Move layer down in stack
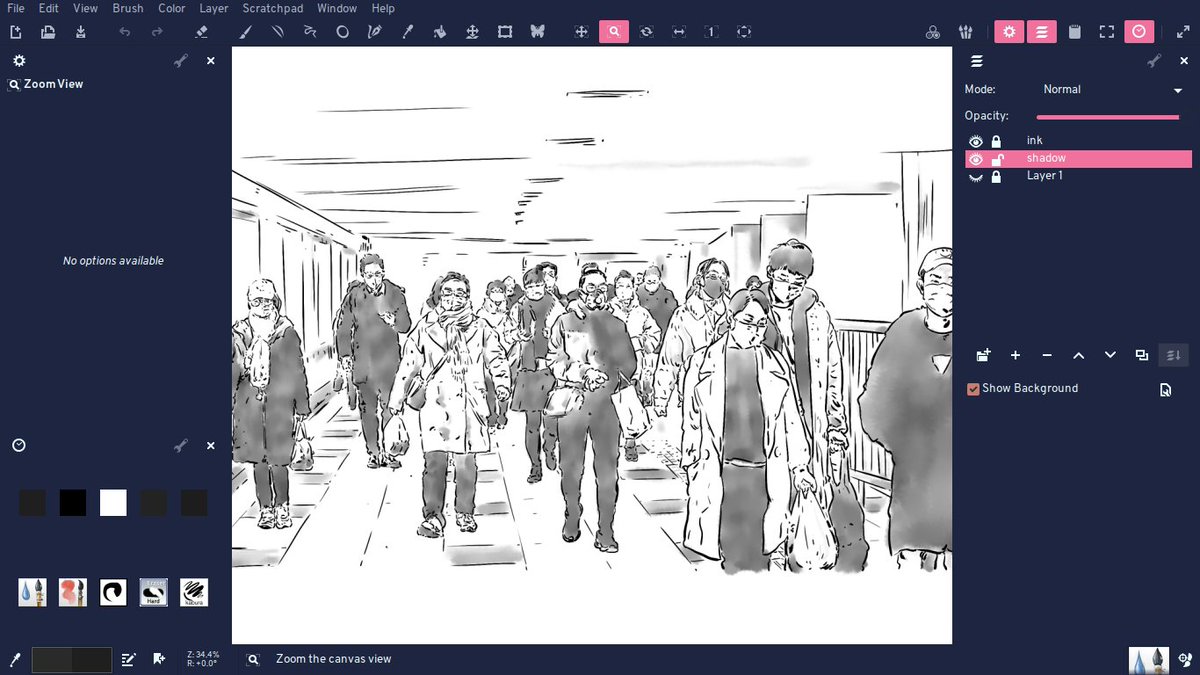 (x=1110, y=355)
